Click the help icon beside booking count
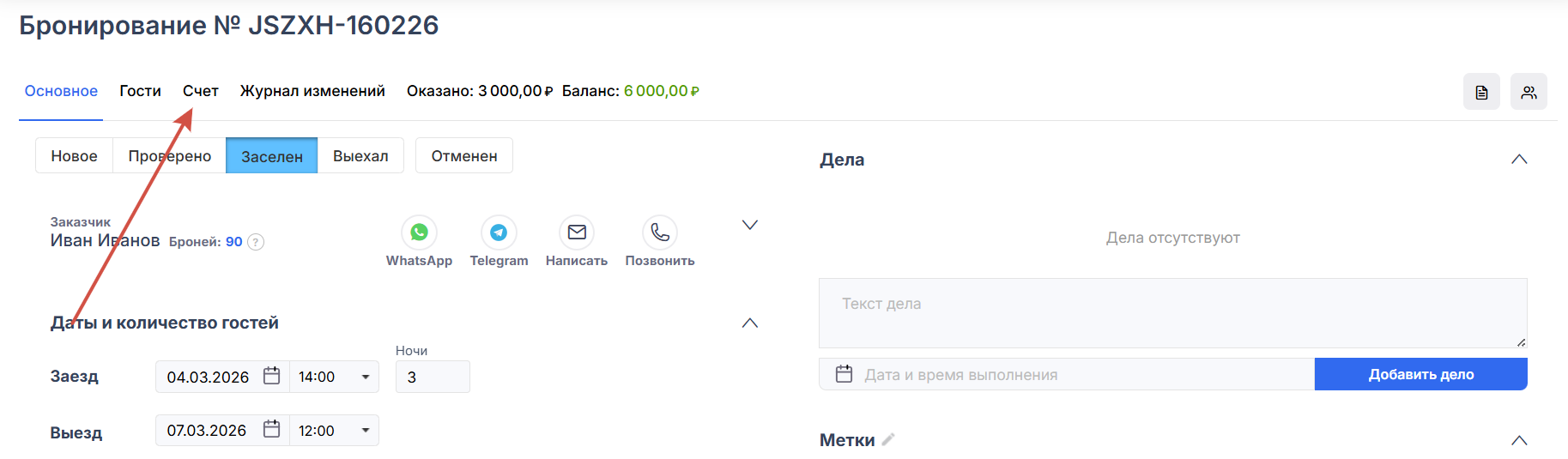1568x459 pixels. (256, 242)
